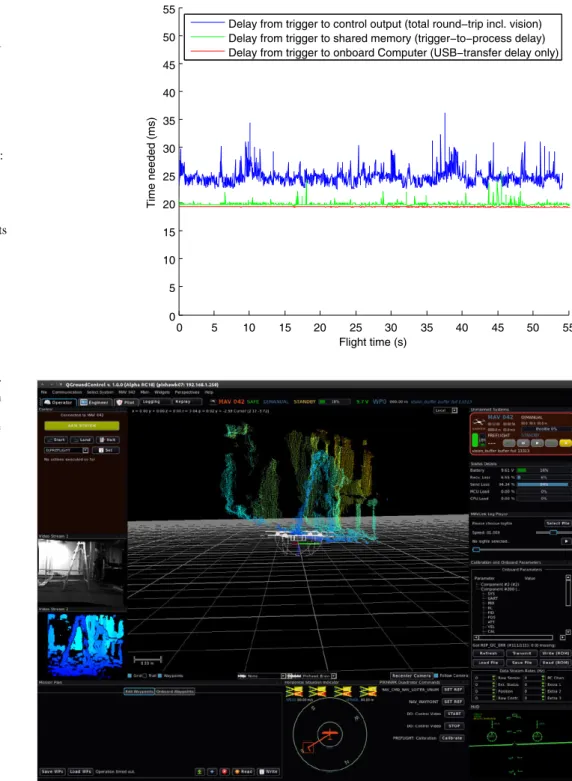Click the blue add waypoint plus icon

pyautogui.click(x=212, y=772)
